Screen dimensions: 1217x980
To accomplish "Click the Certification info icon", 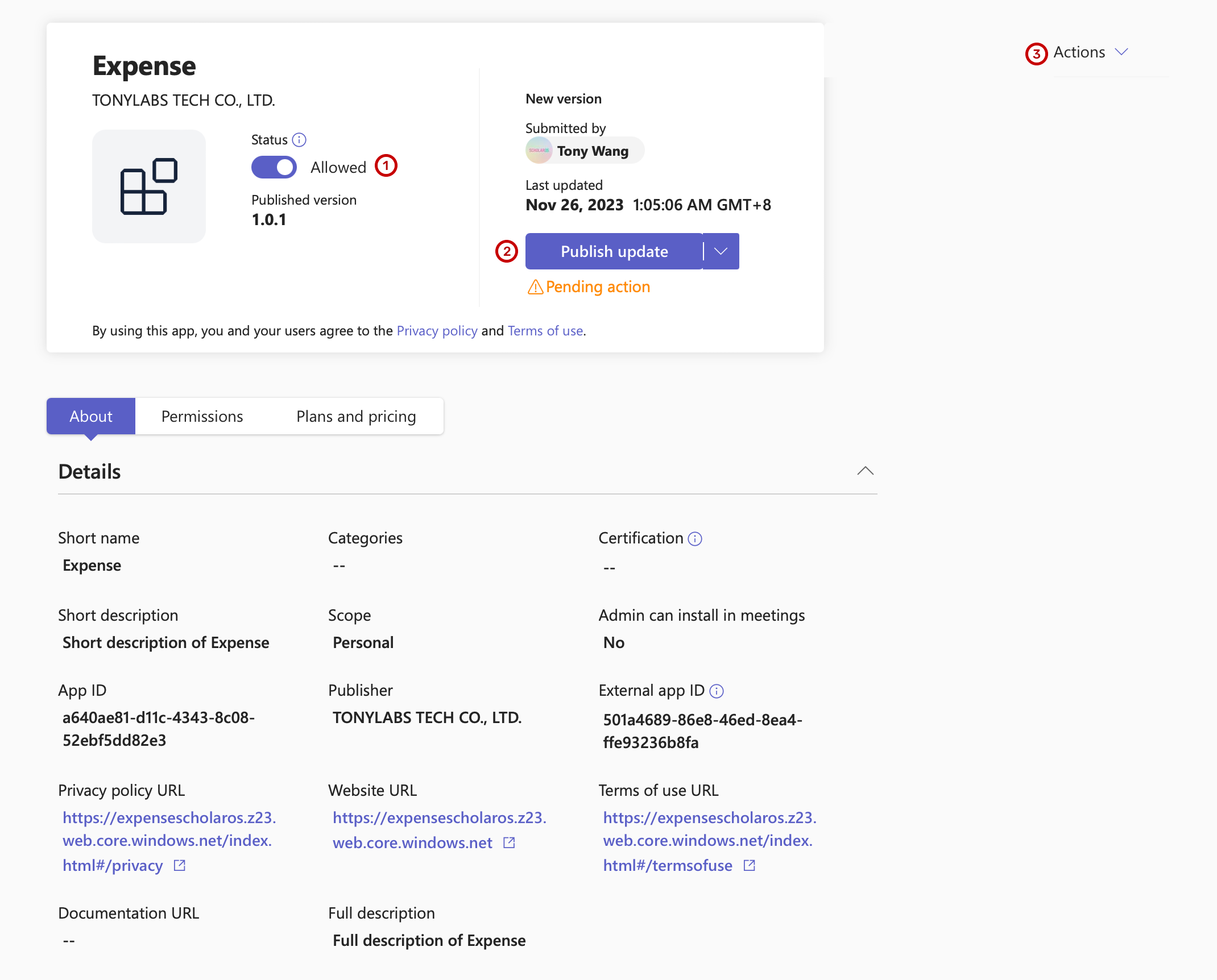I will pyautogui.click(x=695, y=539).
